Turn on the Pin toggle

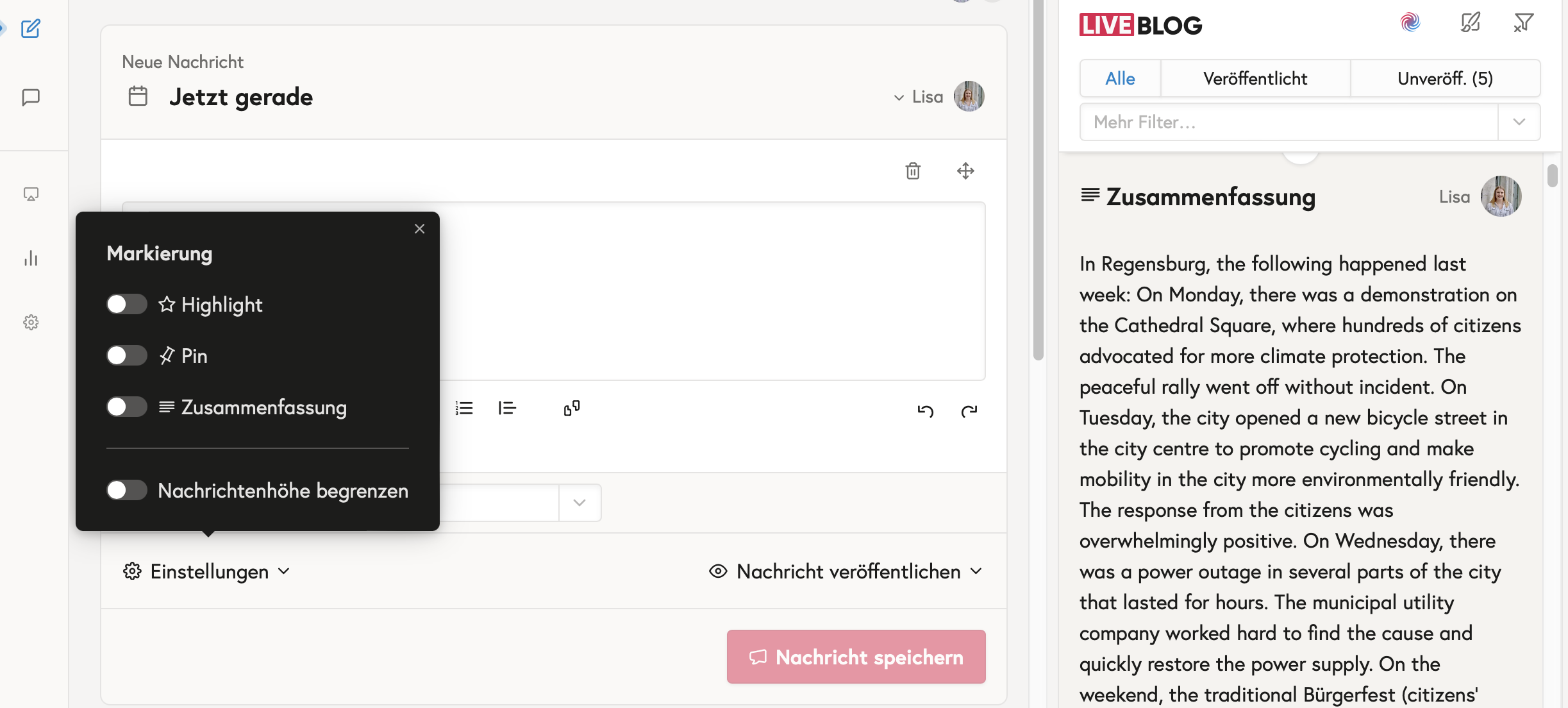coord(127,355)
